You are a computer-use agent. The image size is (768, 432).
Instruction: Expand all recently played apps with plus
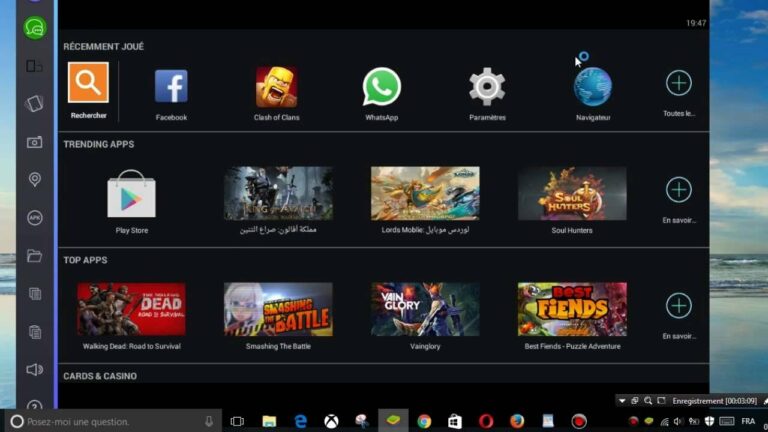tap(679, 84)
